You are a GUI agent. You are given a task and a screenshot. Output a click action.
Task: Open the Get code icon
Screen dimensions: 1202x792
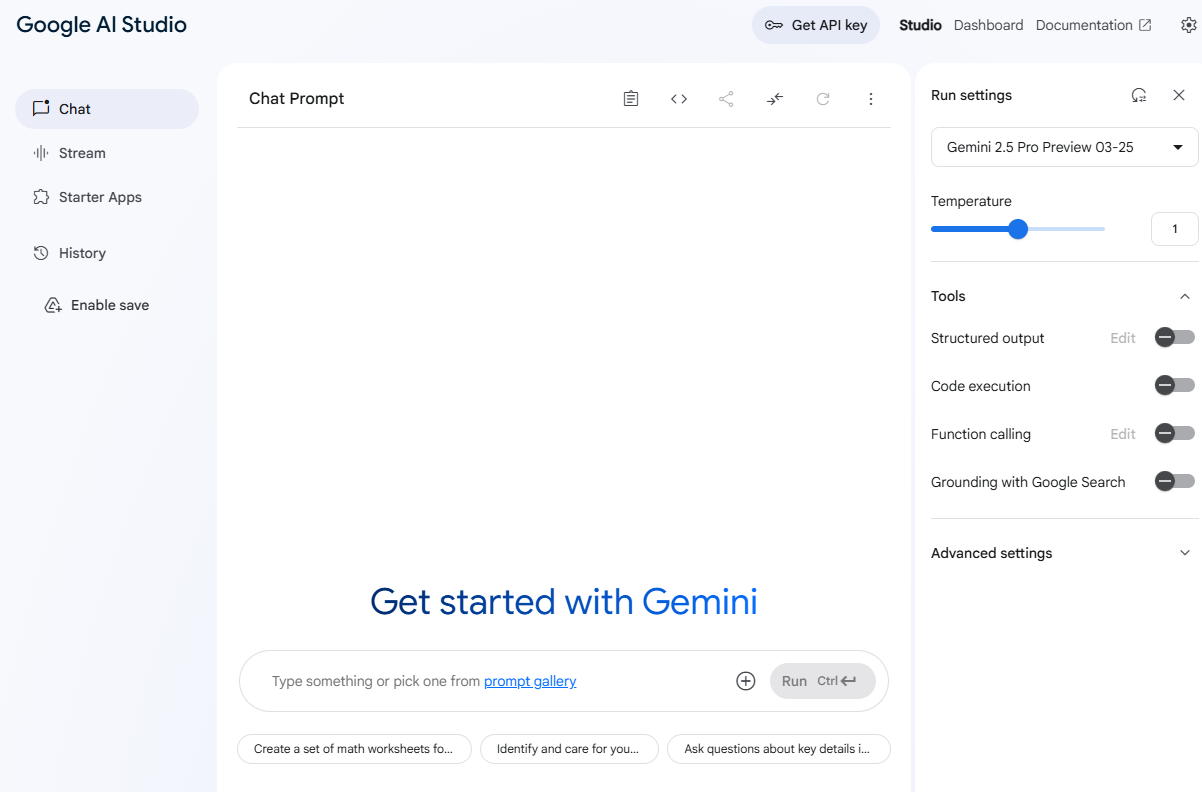(679, 99)
